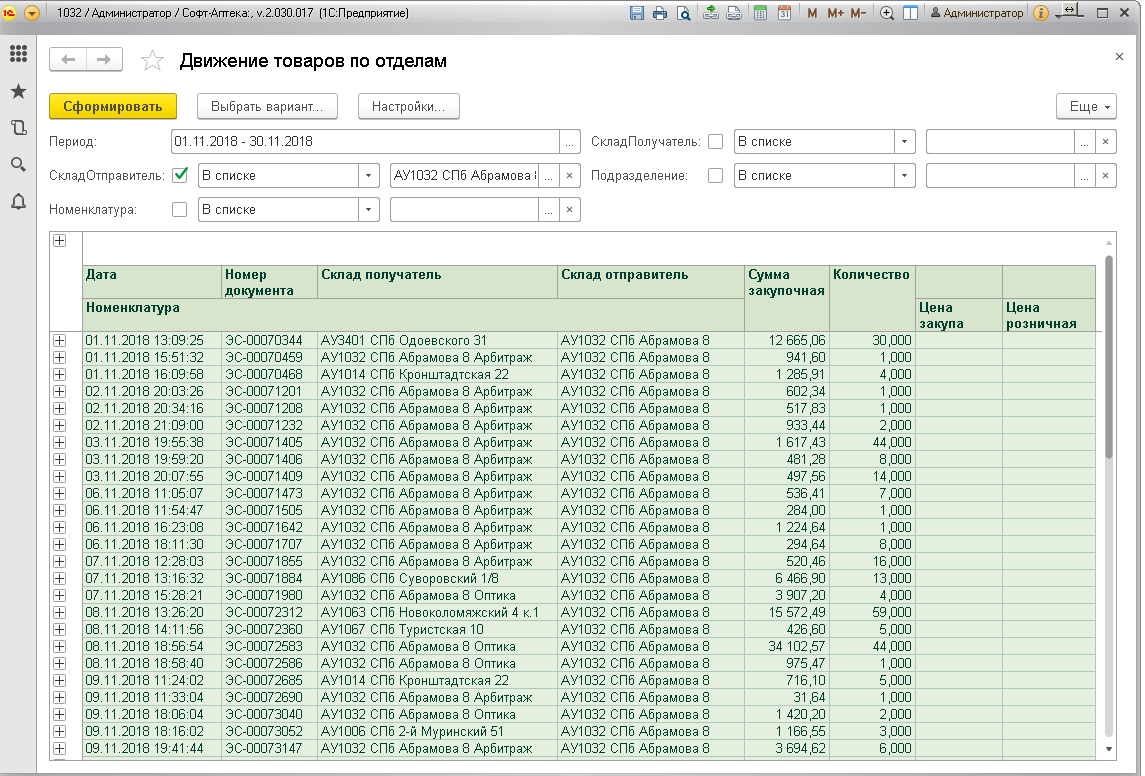
Task: Click the zoom magnifier icon in the title bar
Action: [x=886, y=13]
